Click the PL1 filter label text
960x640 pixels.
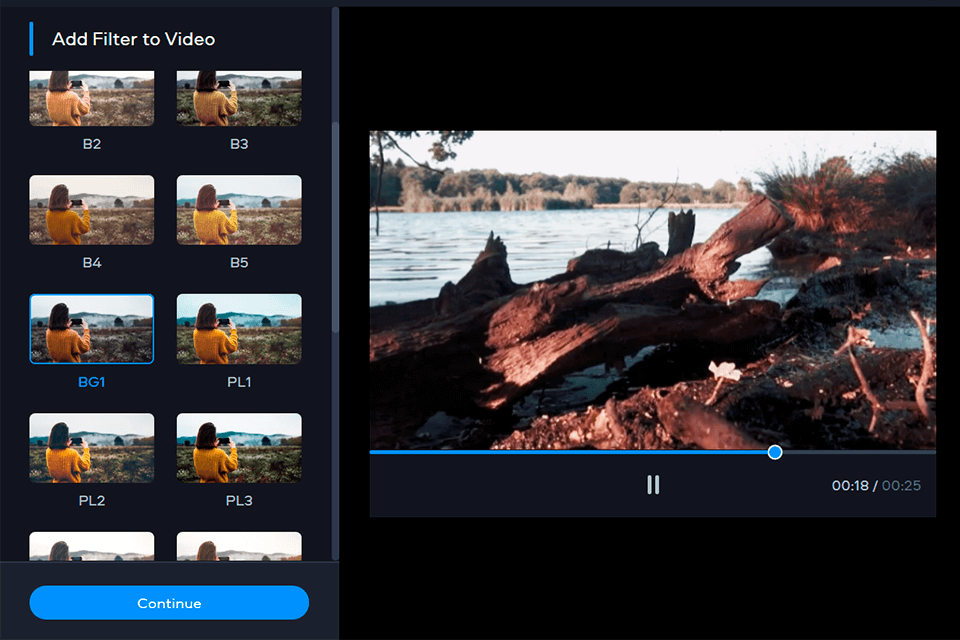pos(239,382)
